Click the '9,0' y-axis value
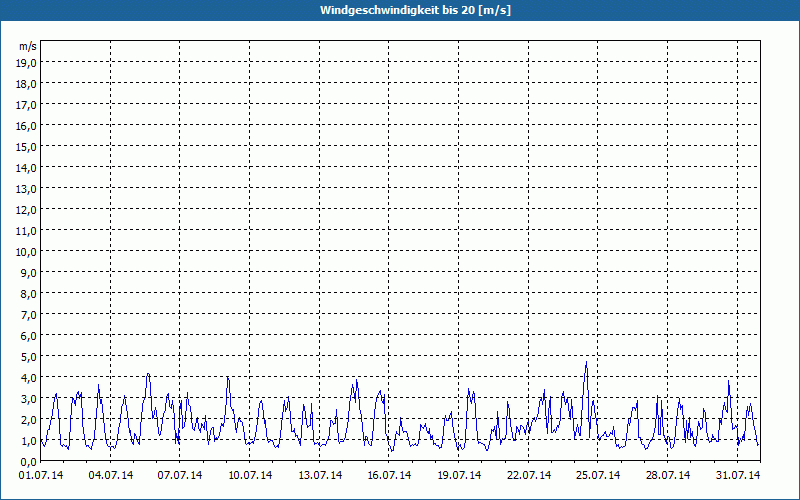The width and height of the screenshot is (800, 500). point(29,273)
